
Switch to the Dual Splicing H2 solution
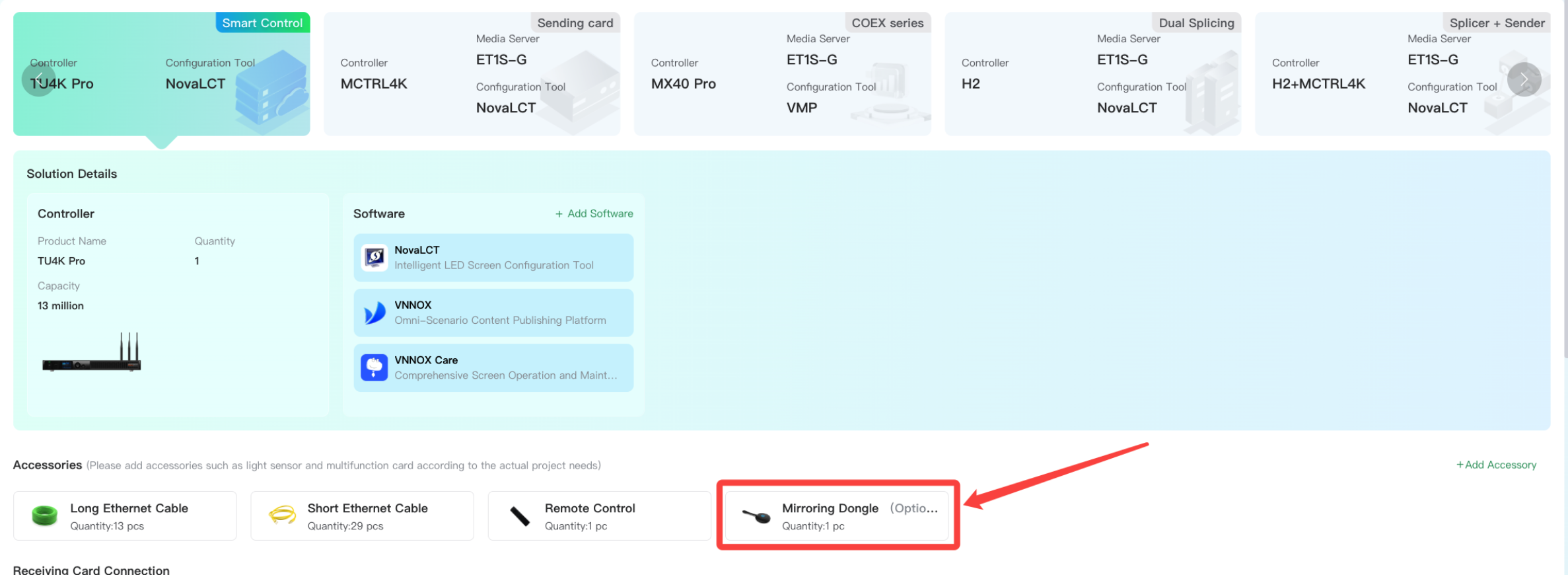click(x=1092, y=74)
